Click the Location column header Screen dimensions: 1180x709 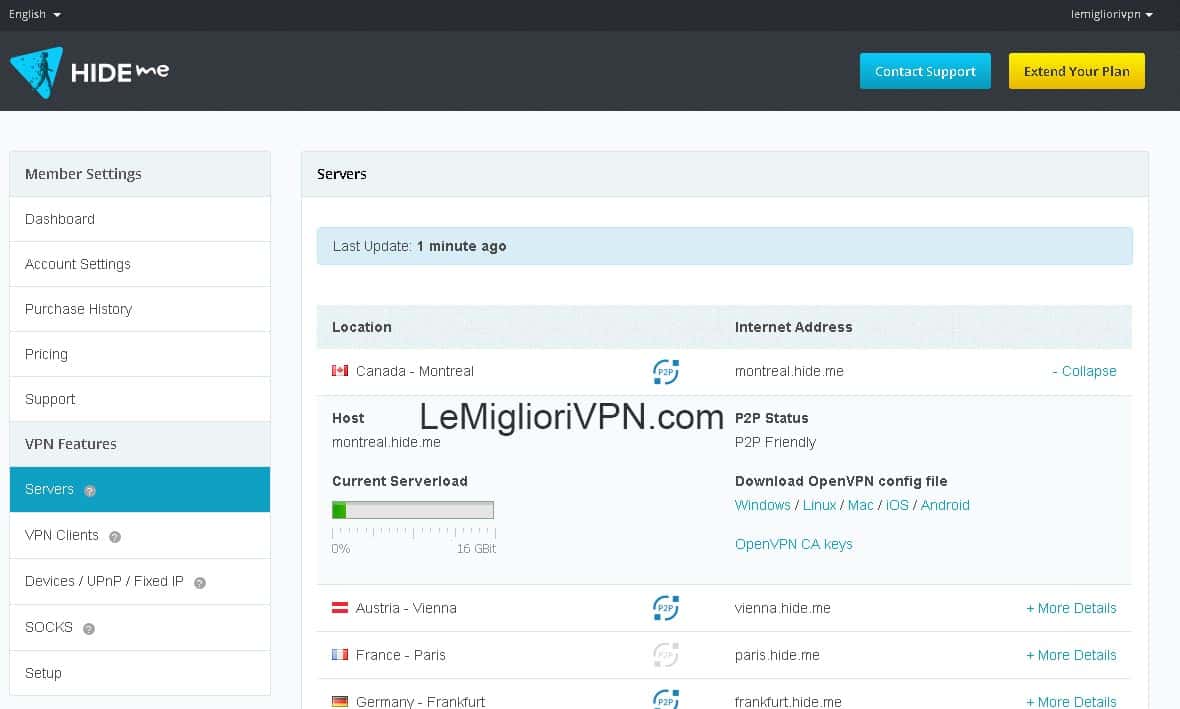[361, 327]
